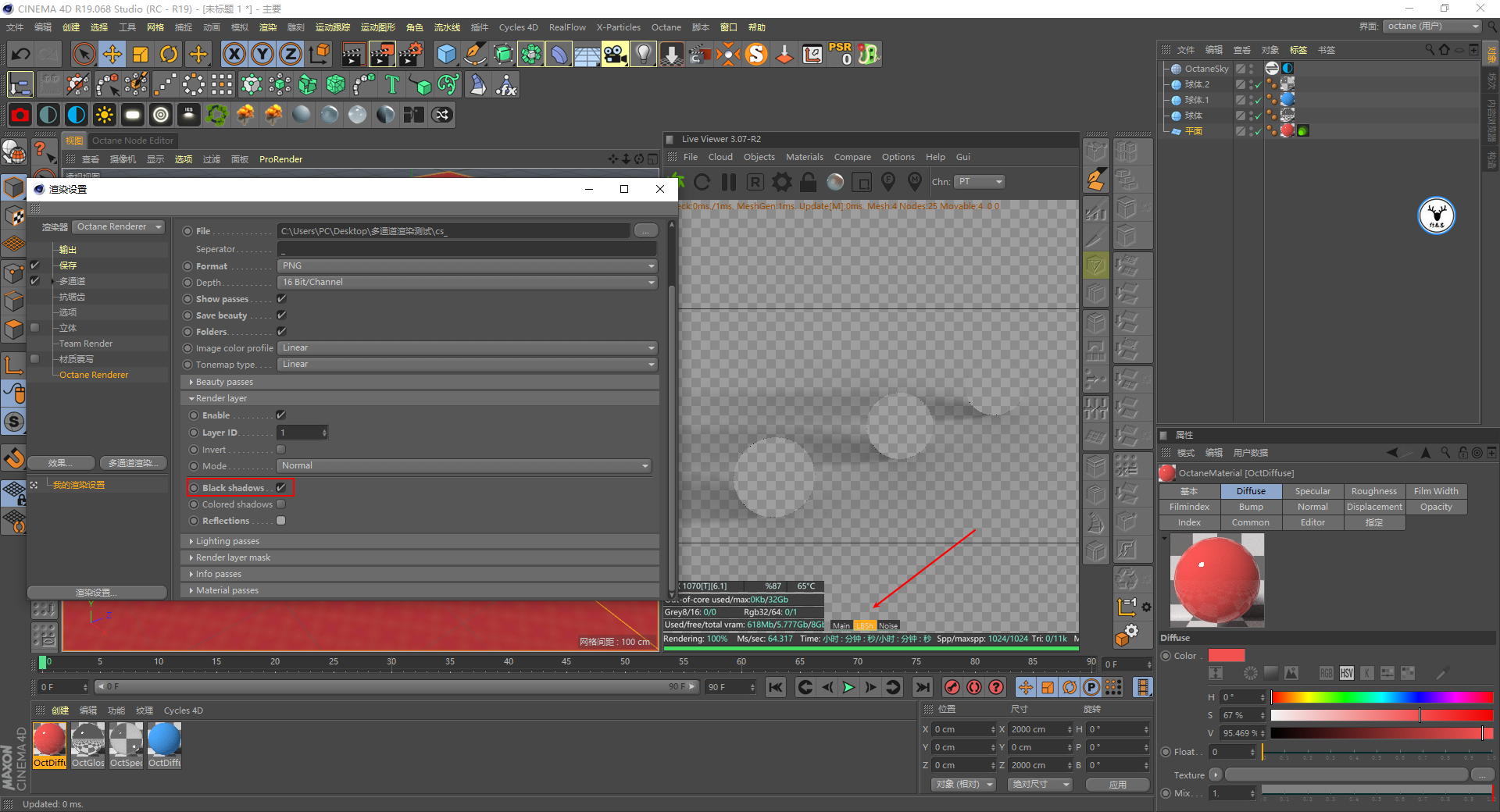
Task: Click the Light bulb object icon
Action: [x=643, y=54]
